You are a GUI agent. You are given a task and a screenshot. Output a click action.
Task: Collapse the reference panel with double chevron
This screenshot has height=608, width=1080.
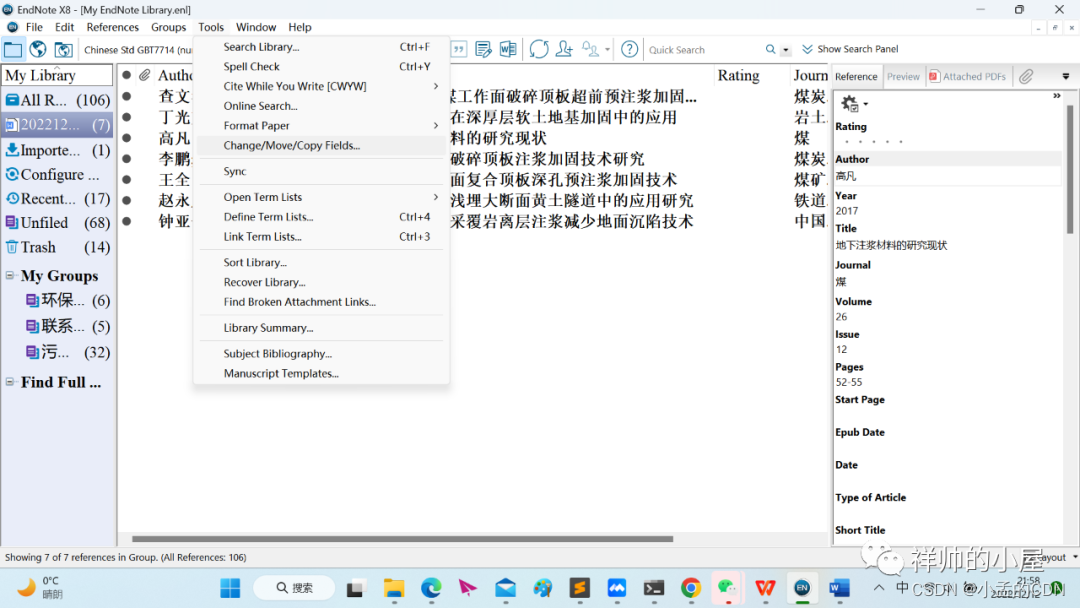[x=1057, y=96]
